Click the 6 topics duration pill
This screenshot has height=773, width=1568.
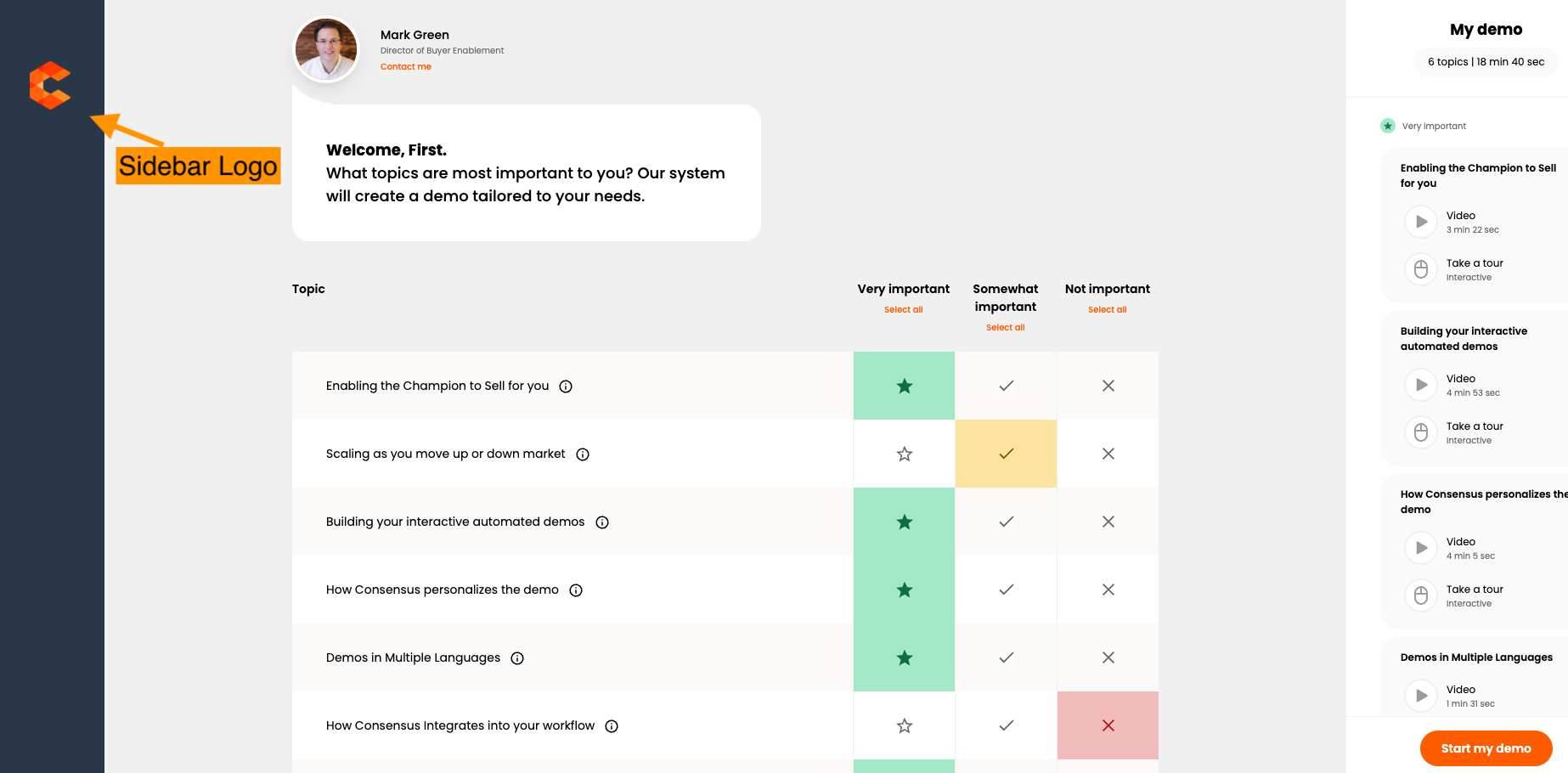point(1486,62)
